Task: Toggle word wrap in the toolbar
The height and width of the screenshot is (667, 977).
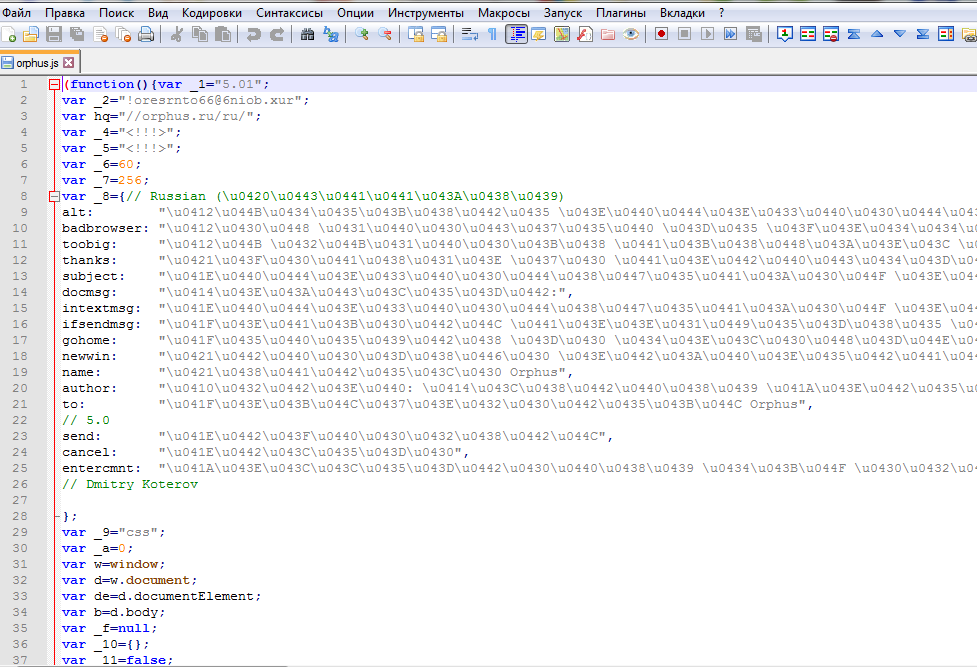Action: point(469,35)
